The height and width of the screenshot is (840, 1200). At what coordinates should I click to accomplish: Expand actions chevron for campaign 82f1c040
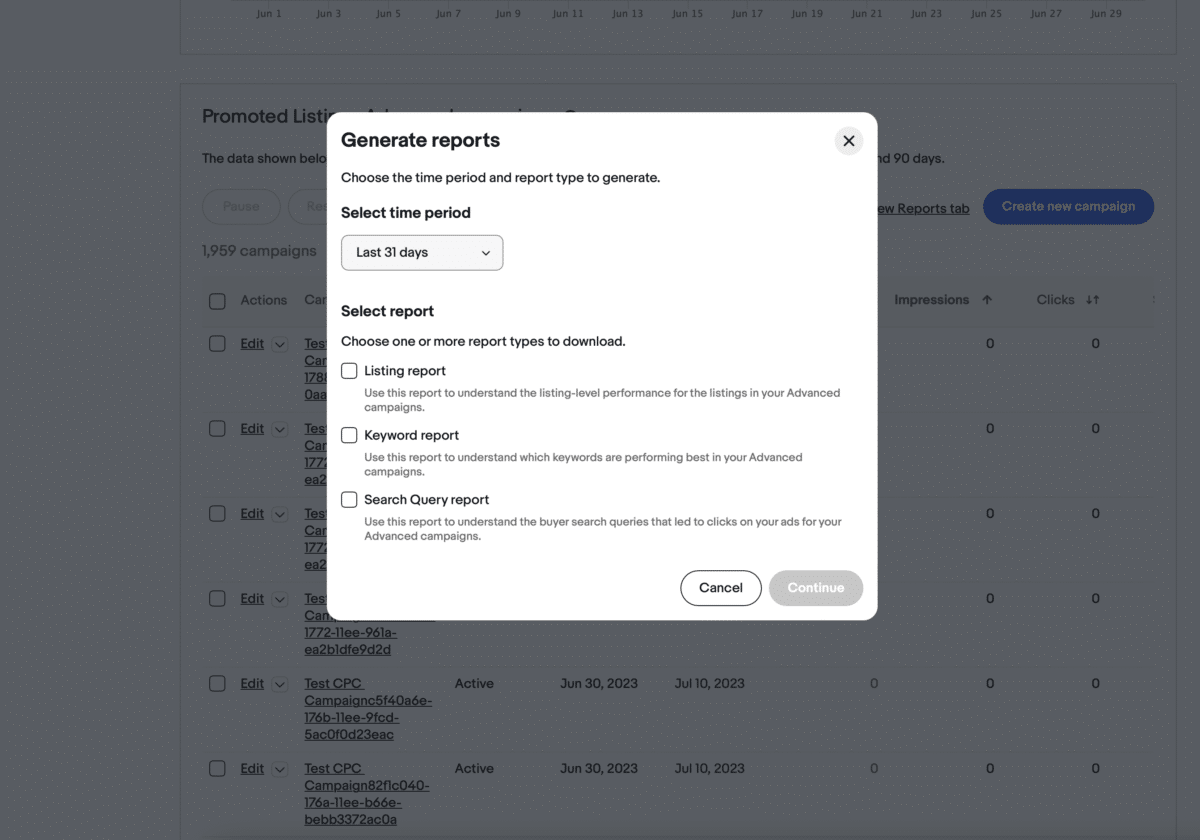coord(280,769)
